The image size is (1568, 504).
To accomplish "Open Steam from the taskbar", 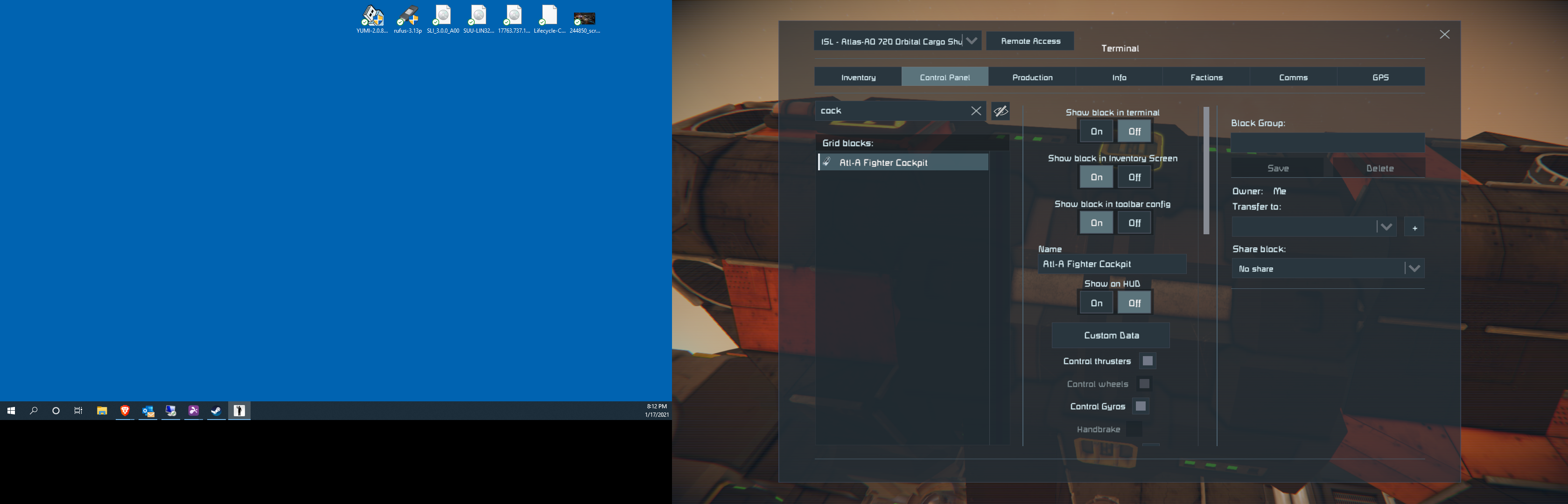I will pyautogui.click(x=216, y=411).
